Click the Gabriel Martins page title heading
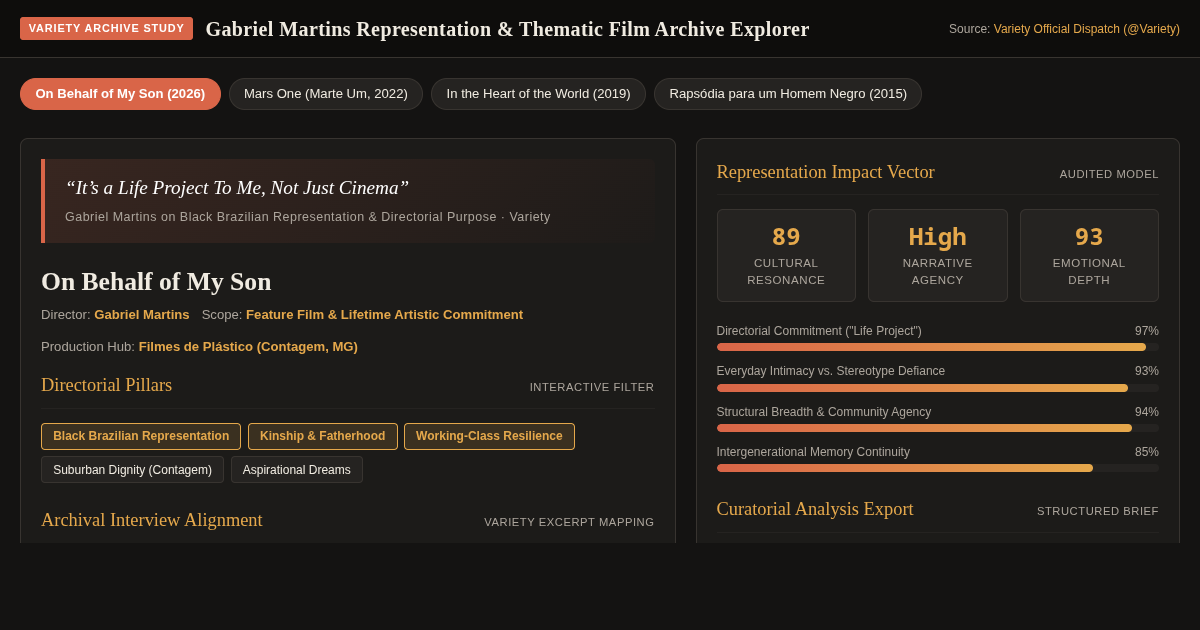 click(507, 29)
